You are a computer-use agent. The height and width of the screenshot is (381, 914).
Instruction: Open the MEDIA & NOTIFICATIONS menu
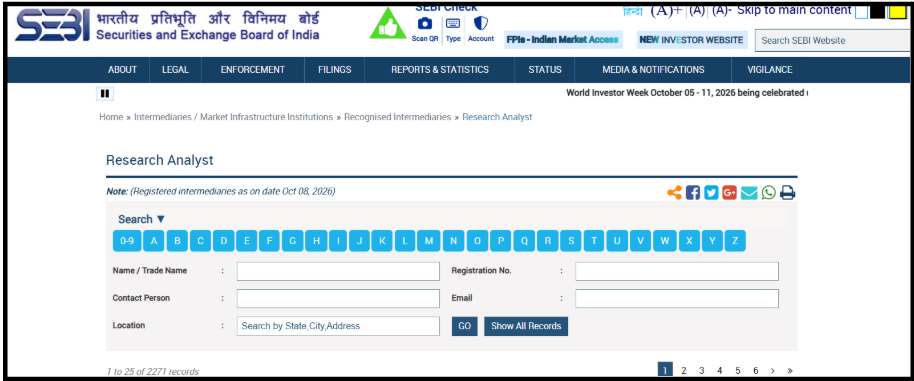[x=653, y=70]
